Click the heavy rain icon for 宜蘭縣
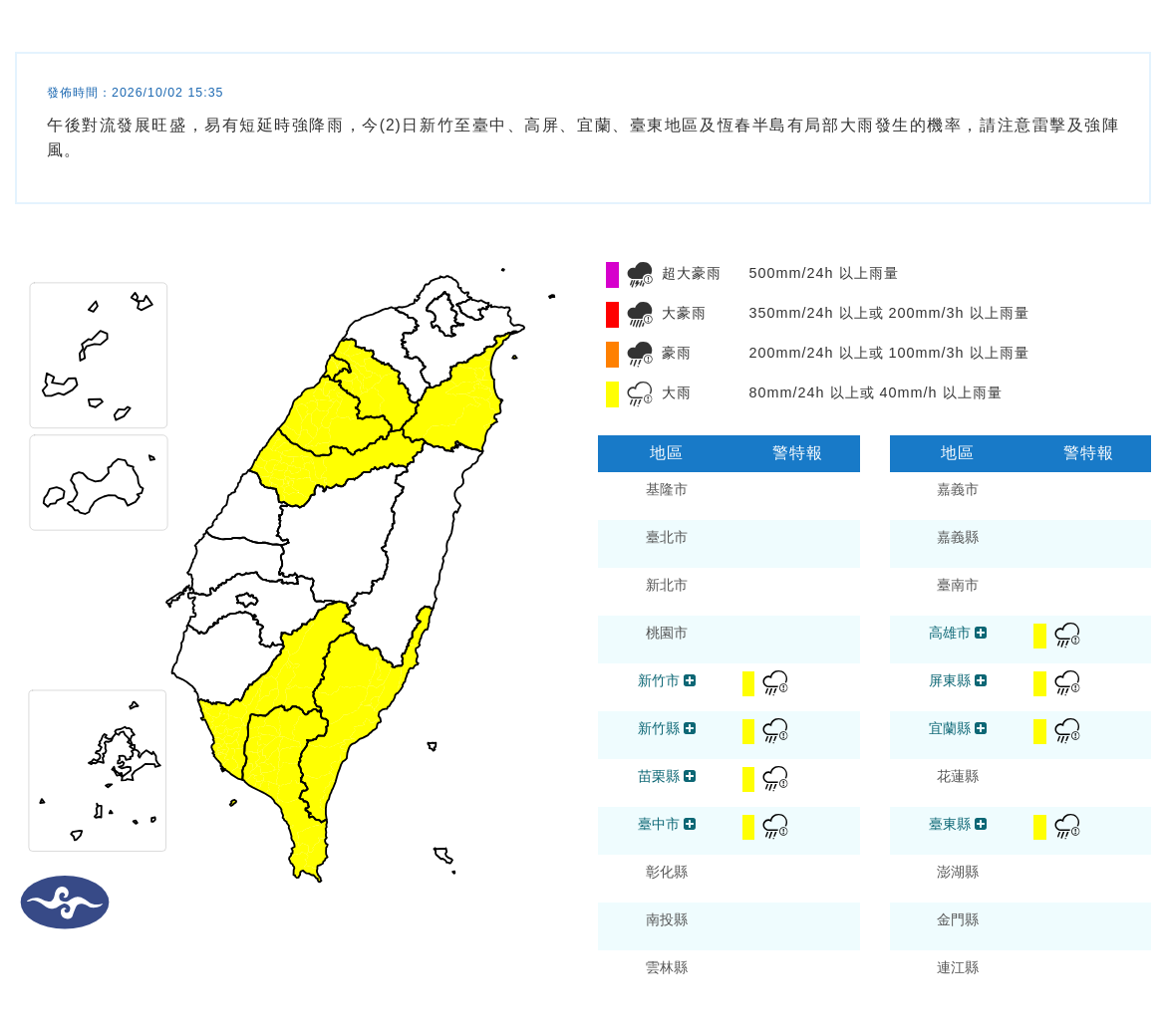This screenshot has height=1036, width=1166. coord(1067,730)
